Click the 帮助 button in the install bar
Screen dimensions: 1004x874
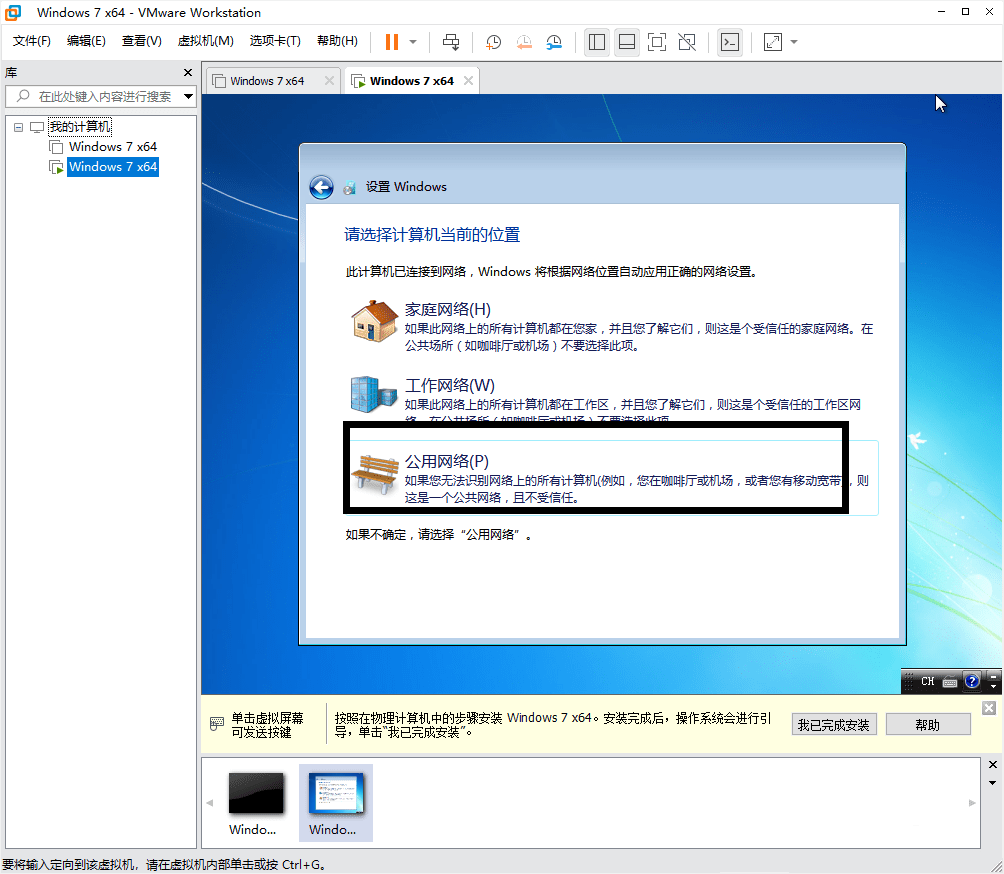point(928,725)
